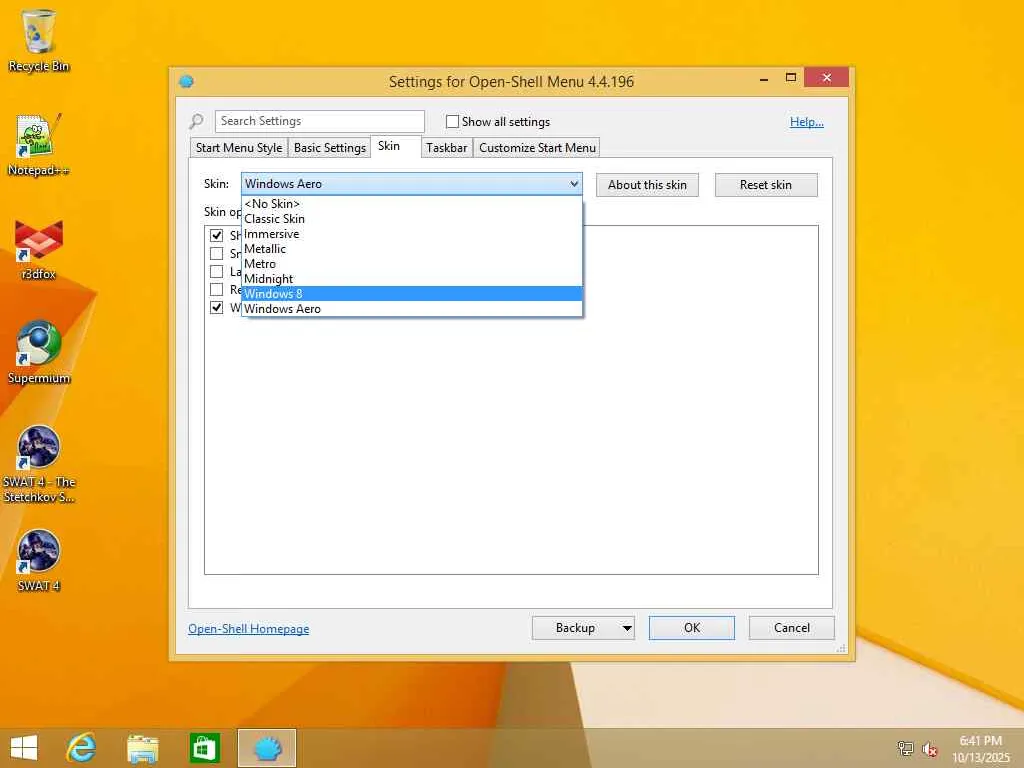Image resolution: width=1024 pixels, height=768 pixels.
Task: Click the network tray icon
Action: 905,748
